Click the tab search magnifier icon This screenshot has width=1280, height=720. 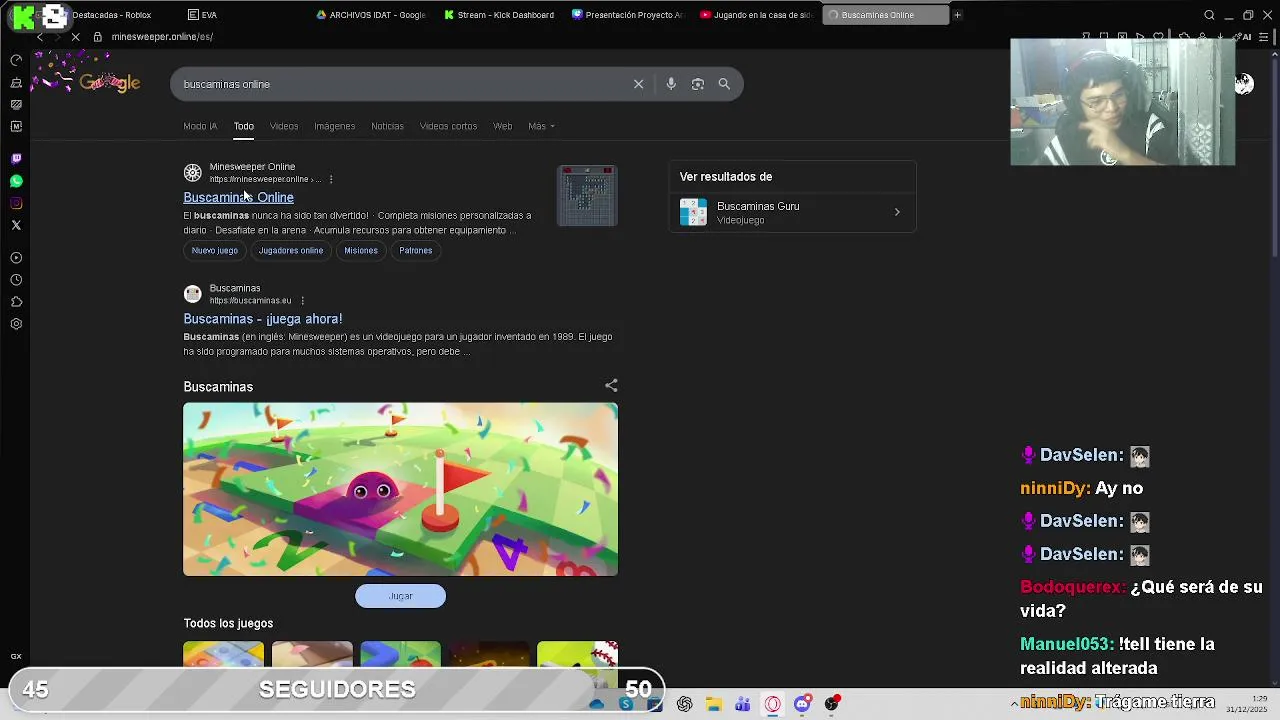[x=1209, y=15]
